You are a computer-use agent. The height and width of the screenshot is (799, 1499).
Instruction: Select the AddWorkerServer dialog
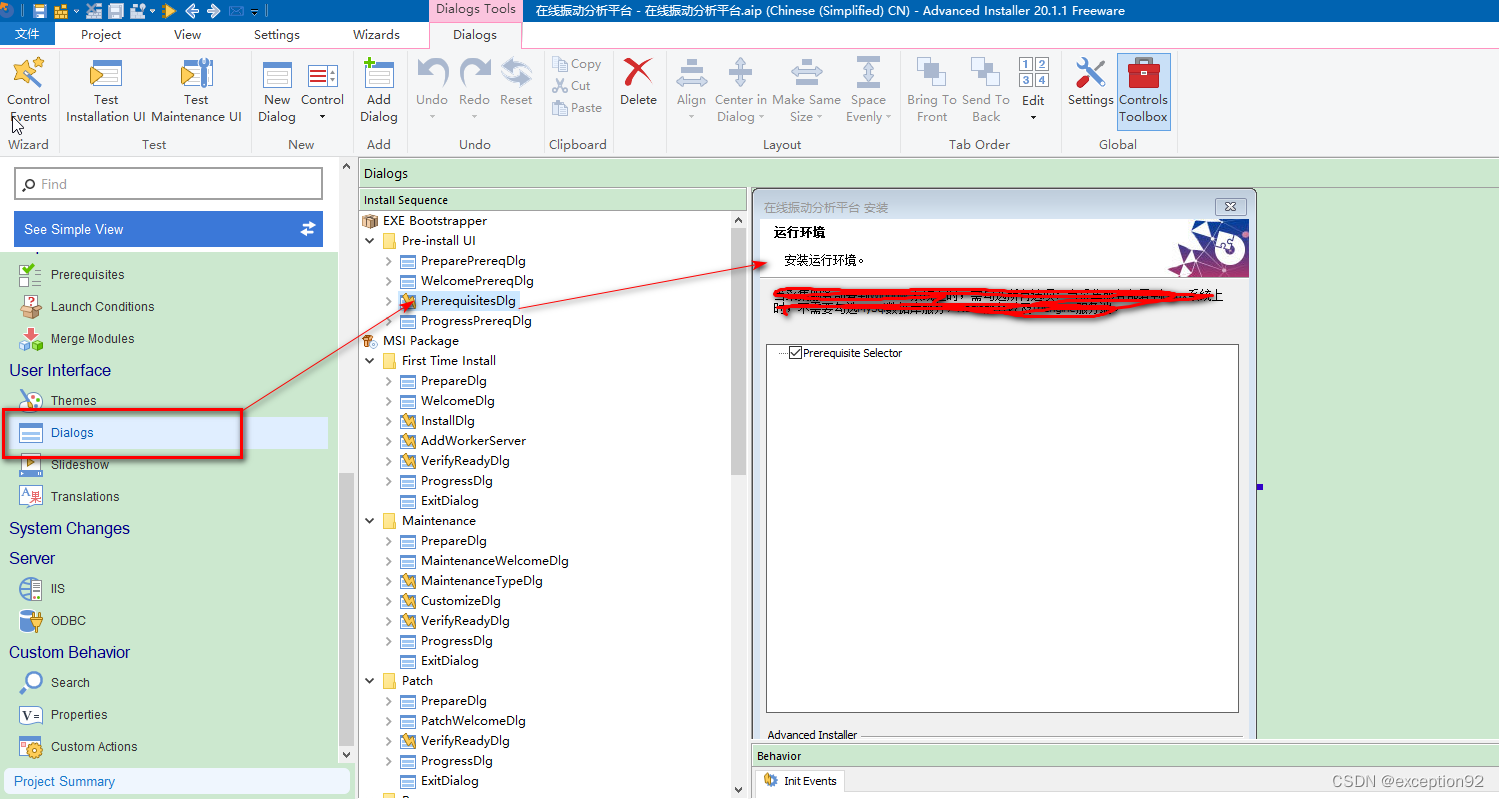tap(473, 441)
